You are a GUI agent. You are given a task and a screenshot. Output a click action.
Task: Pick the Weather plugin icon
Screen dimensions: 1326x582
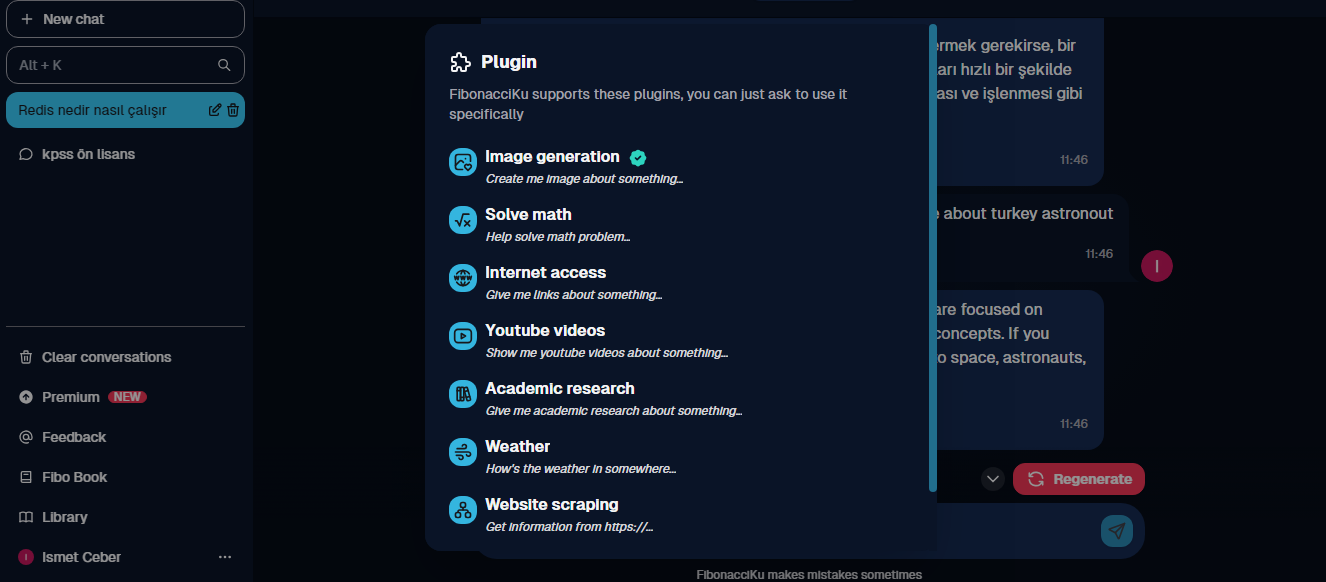463,452
